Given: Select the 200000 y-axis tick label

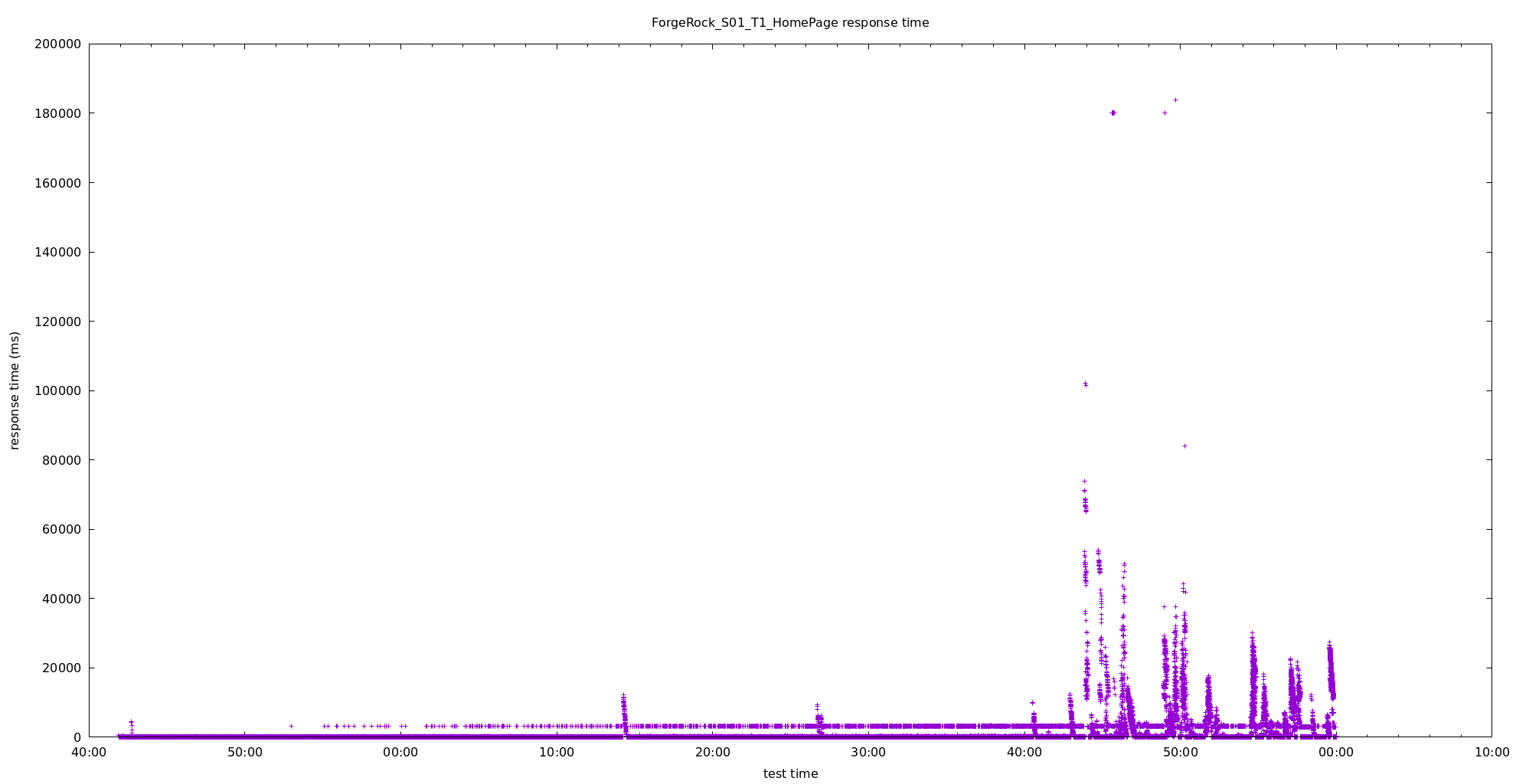Looking at the screenshot, I should (58, 44).
